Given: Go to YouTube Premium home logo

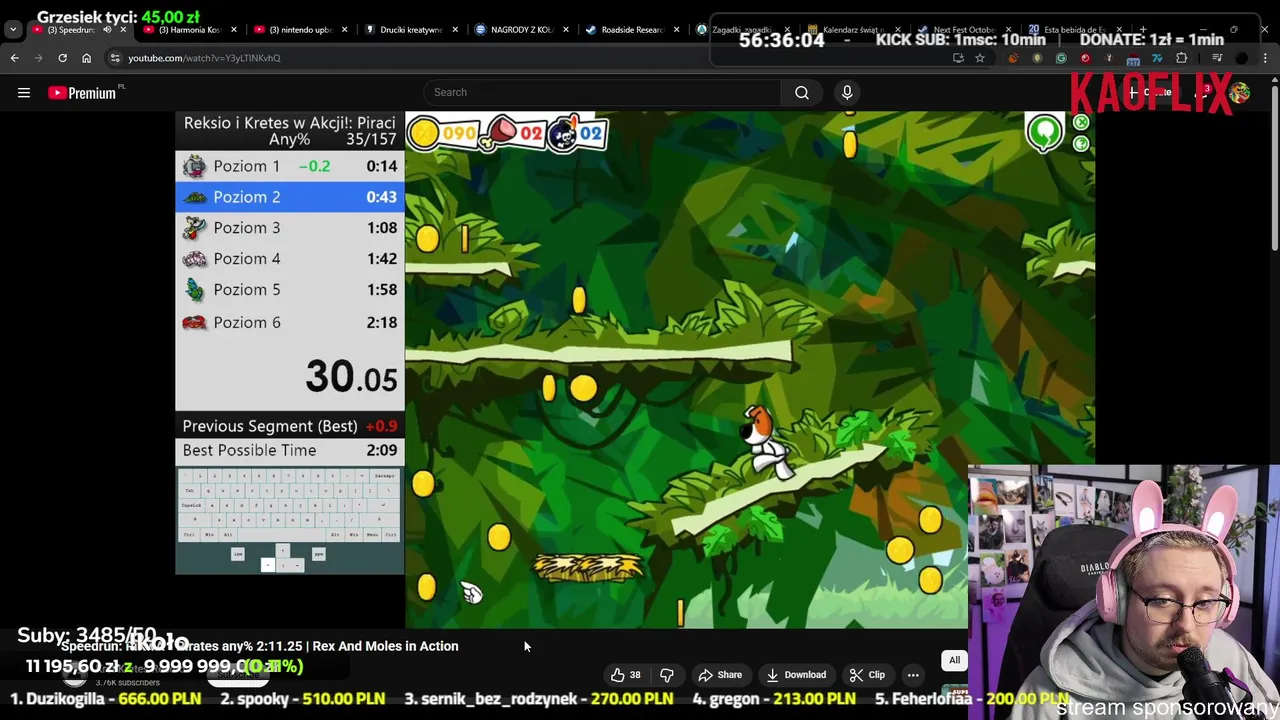Looking at the screenshot, I should [x=83, y=93].
